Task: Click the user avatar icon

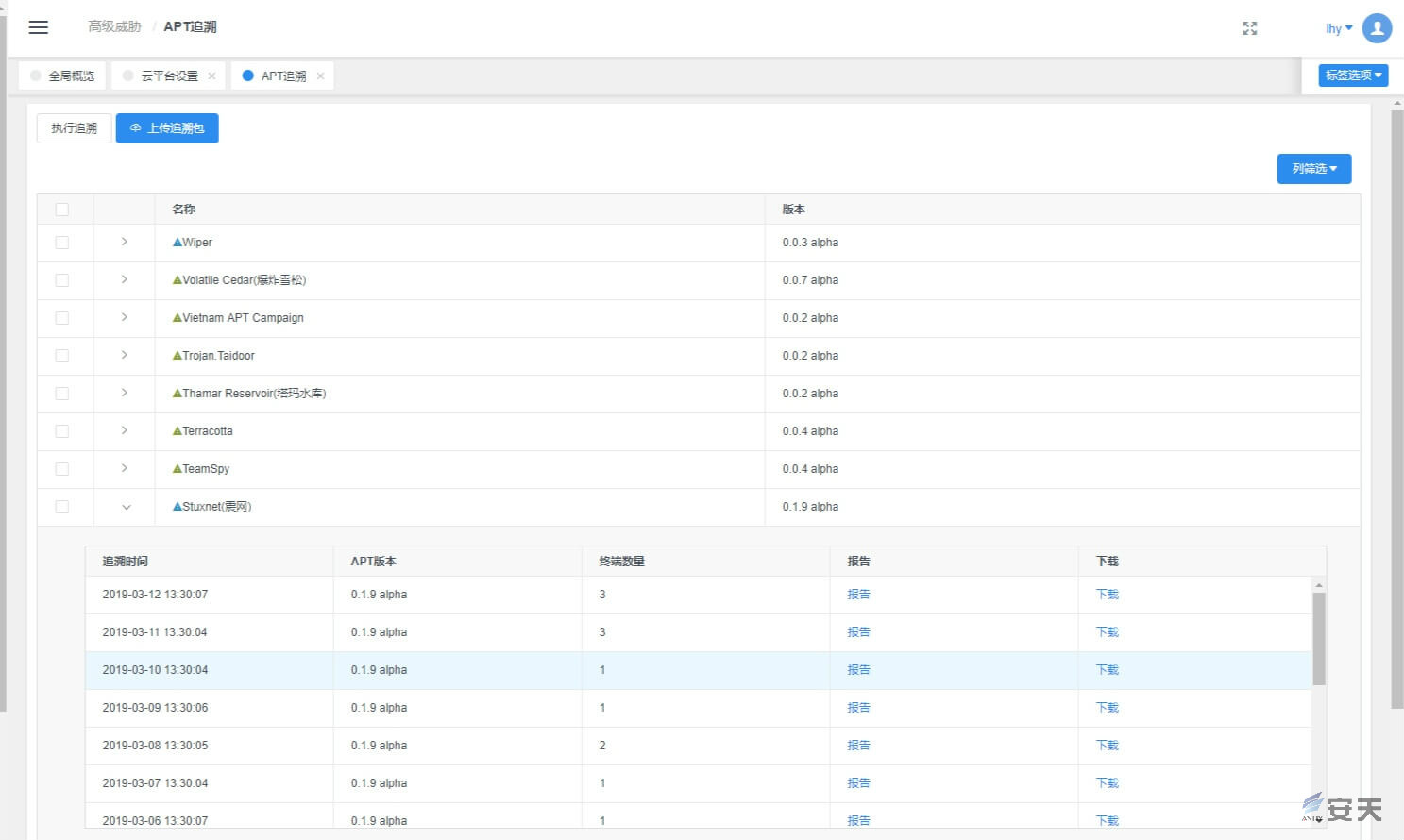Action: tap(1377, 28)
